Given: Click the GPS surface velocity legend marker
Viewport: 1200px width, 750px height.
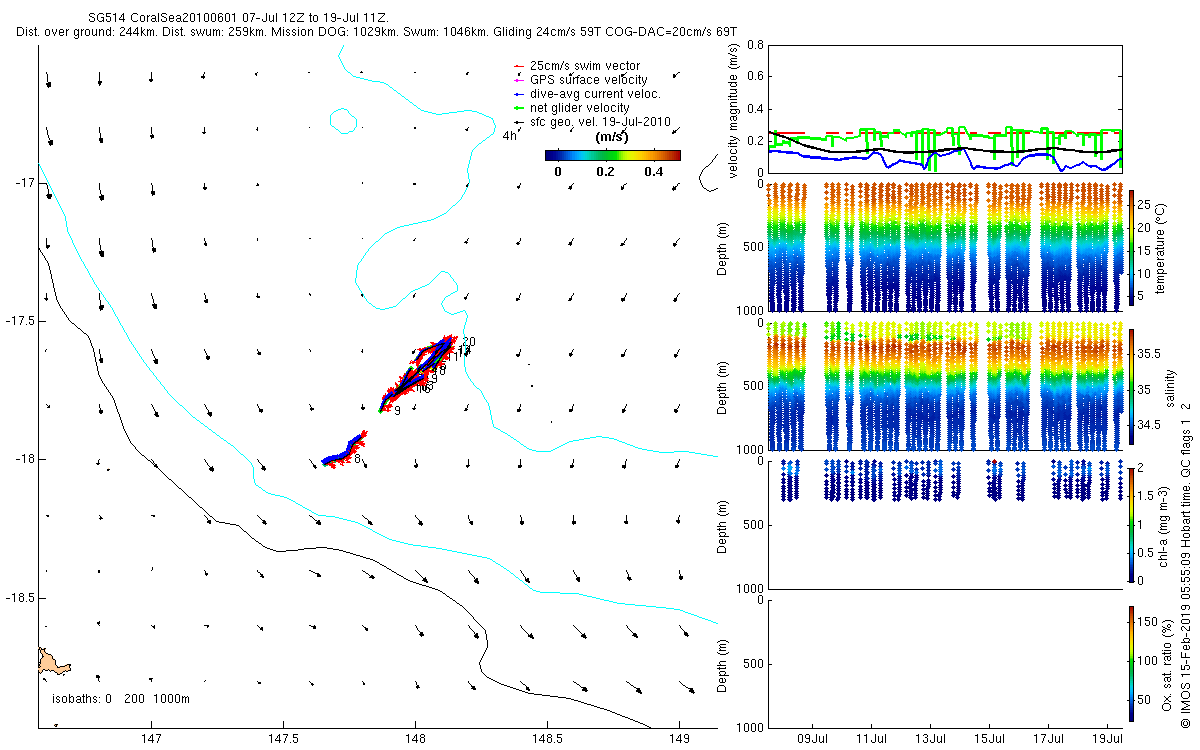Looking at the screenshot, I should pyautogui.click(x=518, y=80).
